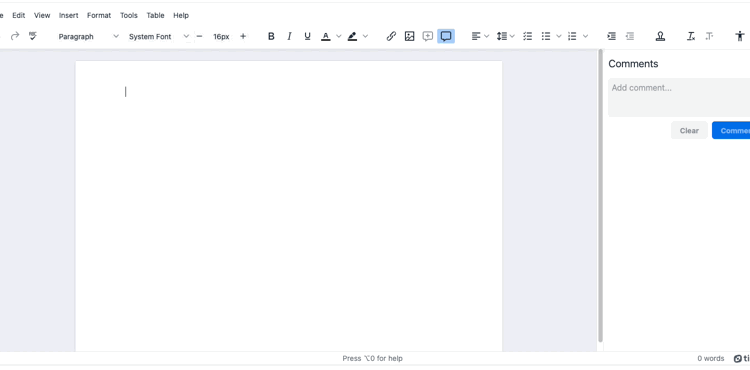The image size is (750, 370).
Task: Apply bullet list icon
Action: (x=546, y=36)
